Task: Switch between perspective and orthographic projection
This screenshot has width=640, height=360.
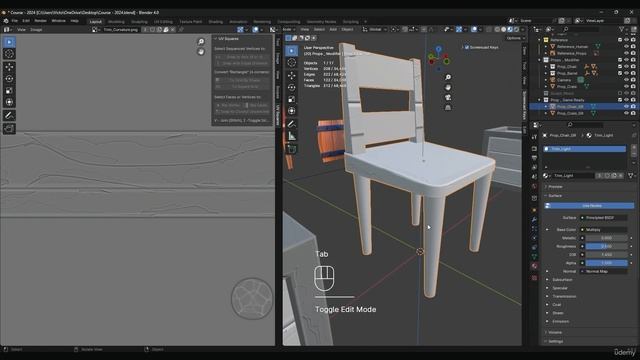Action: coord(448,107)
